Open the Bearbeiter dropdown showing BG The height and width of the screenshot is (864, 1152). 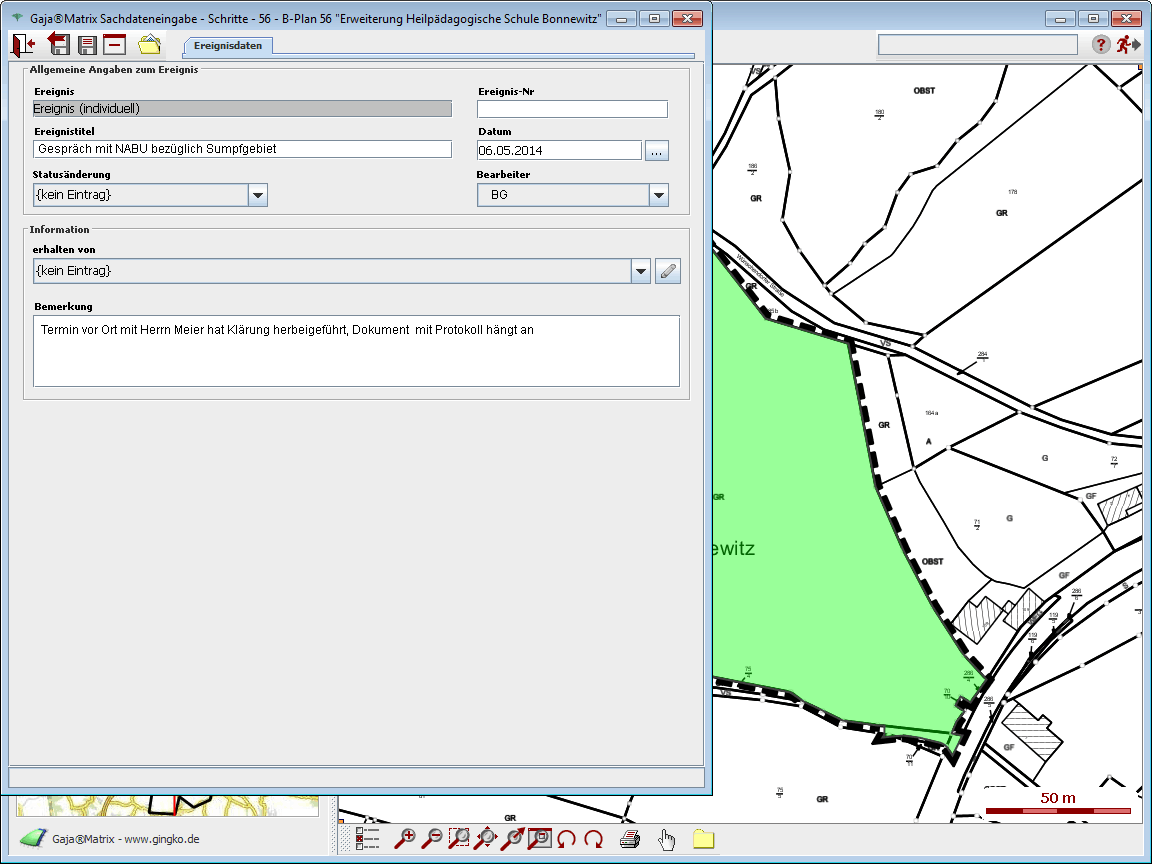[658, 195]
